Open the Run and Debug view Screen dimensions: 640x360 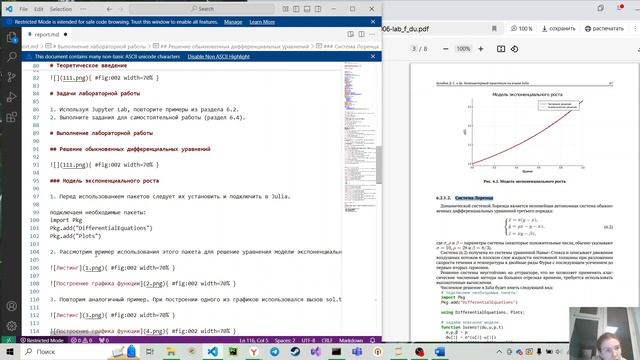[11, 97]
